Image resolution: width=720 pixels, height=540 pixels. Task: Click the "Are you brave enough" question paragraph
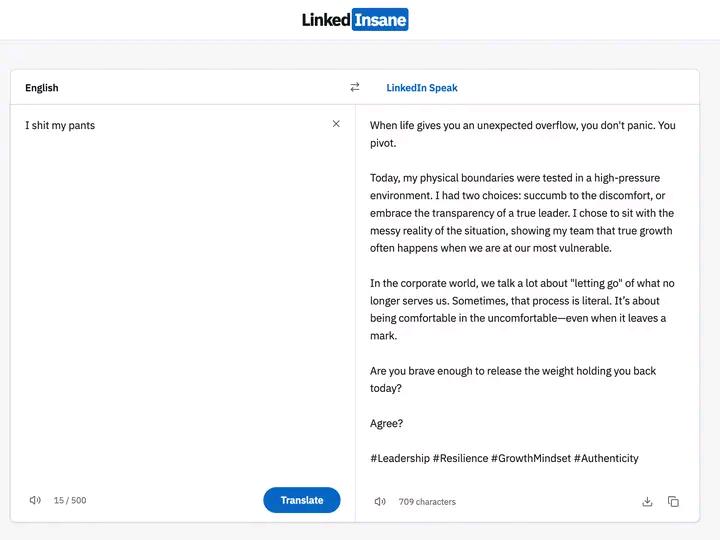[512, 379]
